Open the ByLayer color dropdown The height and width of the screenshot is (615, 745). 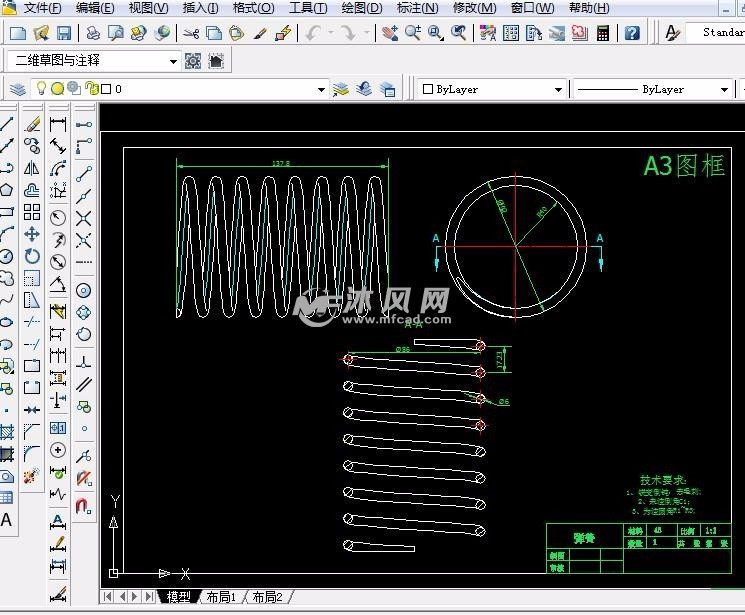[559, 90]
